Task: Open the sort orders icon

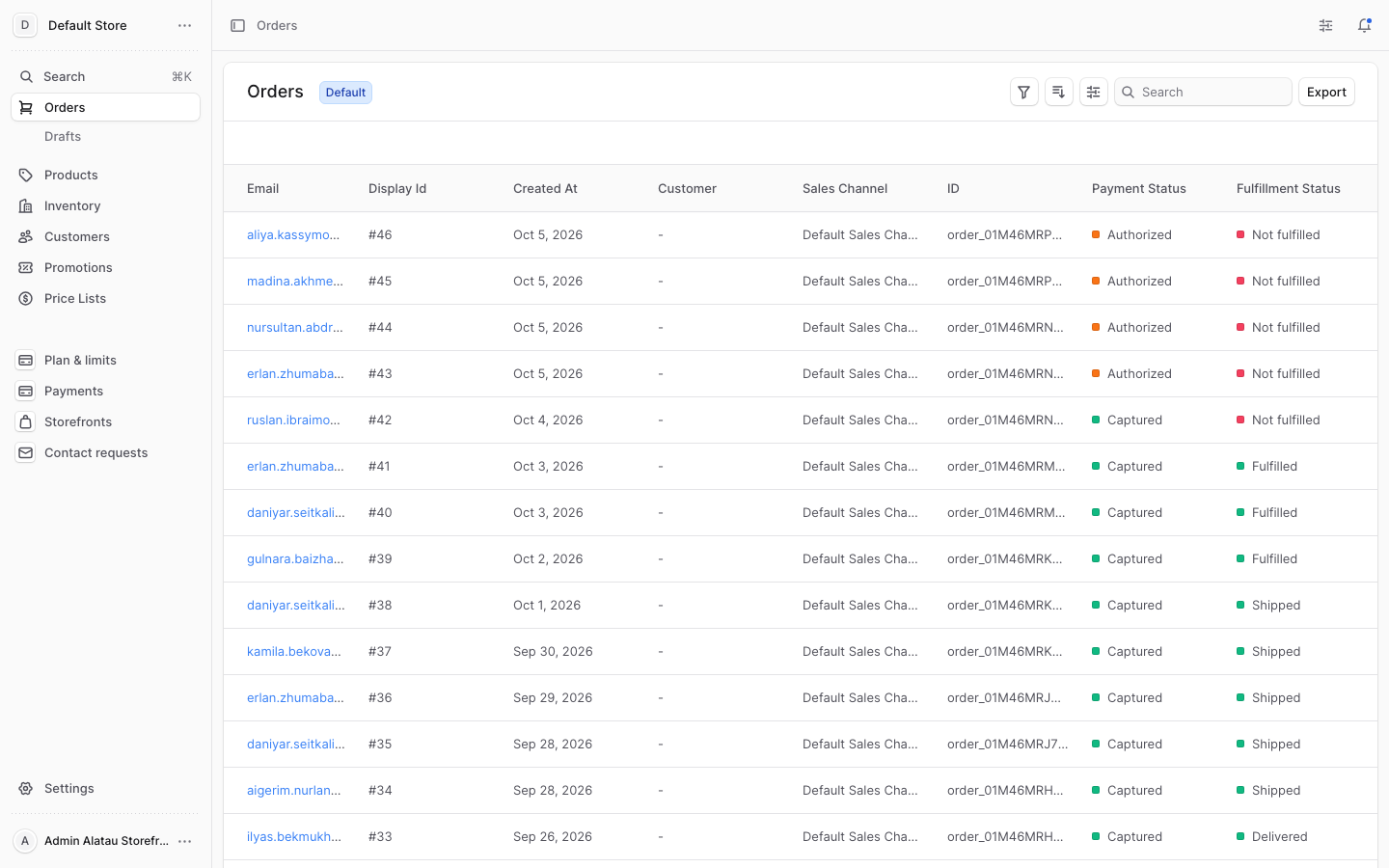Action: coord(1058,92)
